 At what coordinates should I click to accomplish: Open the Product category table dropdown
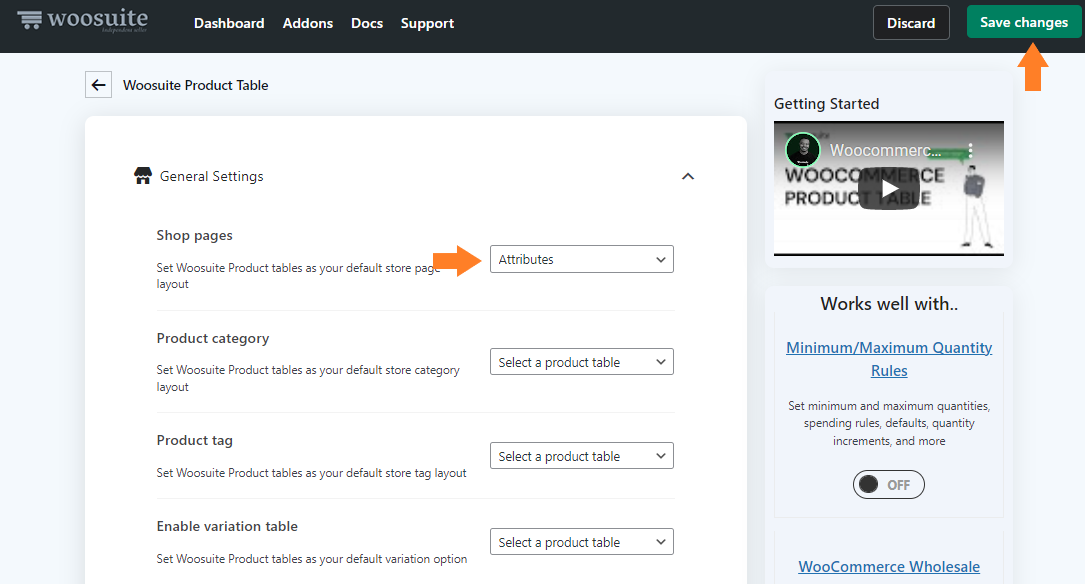[x=581, y=362]
